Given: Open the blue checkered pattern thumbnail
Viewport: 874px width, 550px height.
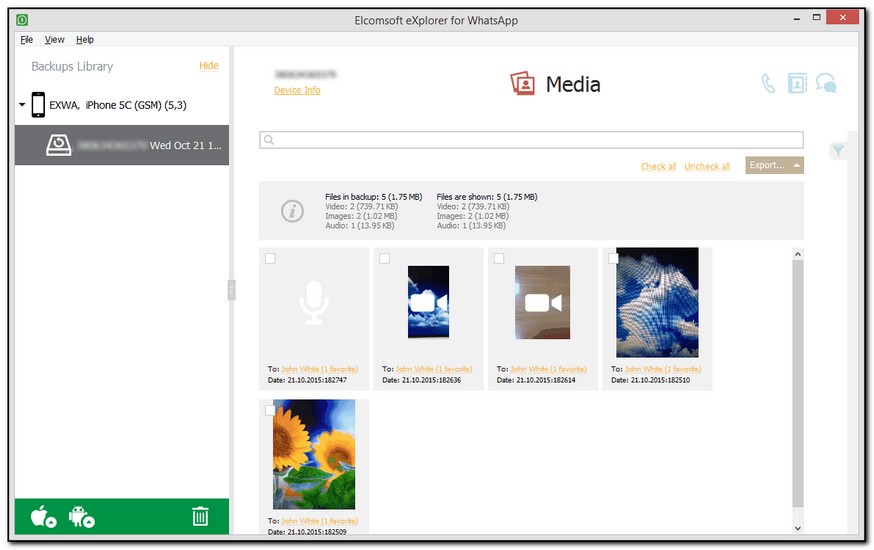Looking at the screenshot, I should pos(656,303).
